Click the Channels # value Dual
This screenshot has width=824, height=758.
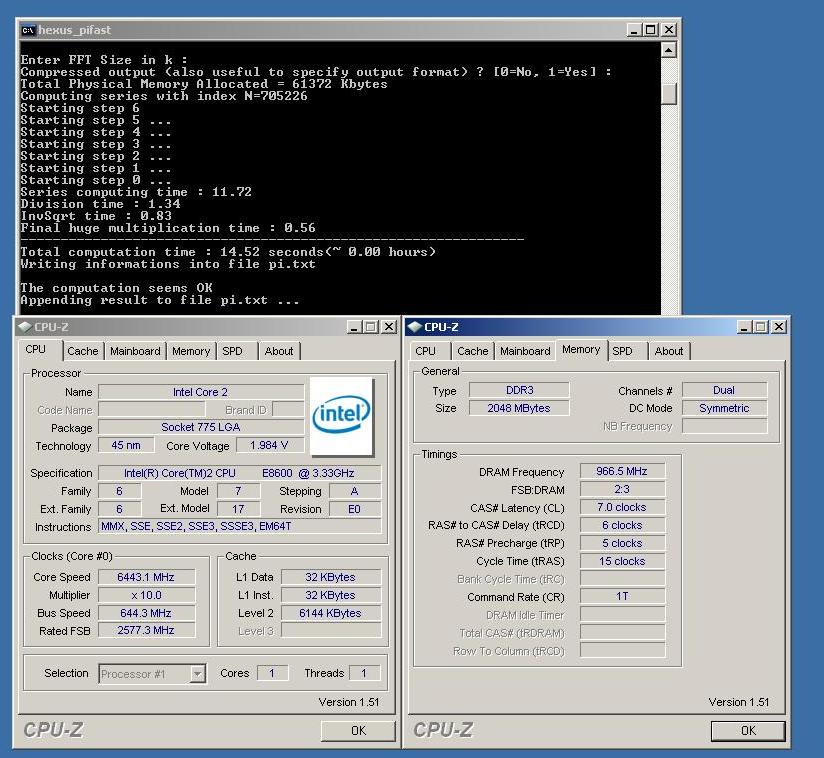(x=724, y=390)
